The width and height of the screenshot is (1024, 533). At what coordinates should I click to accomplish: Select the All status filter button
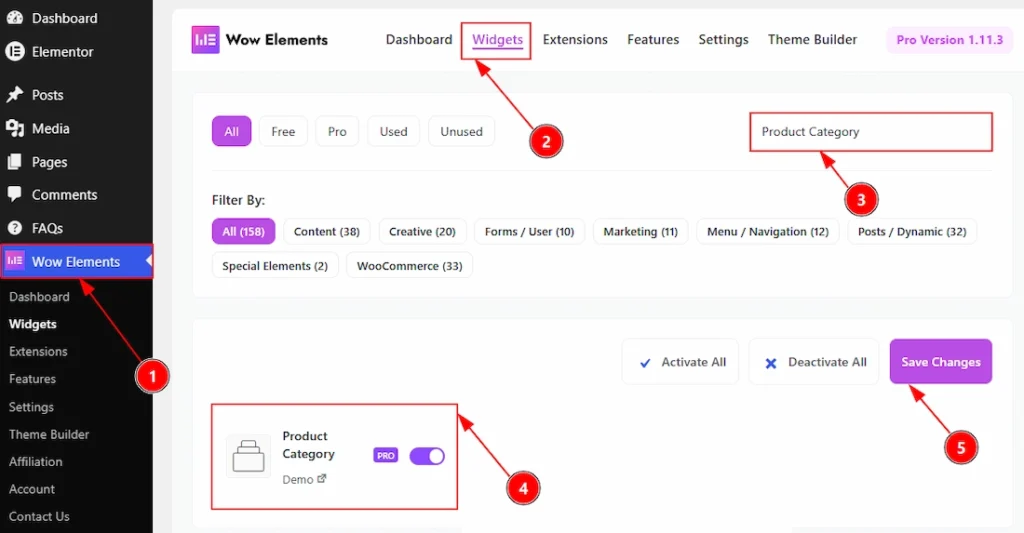point(231,131)
